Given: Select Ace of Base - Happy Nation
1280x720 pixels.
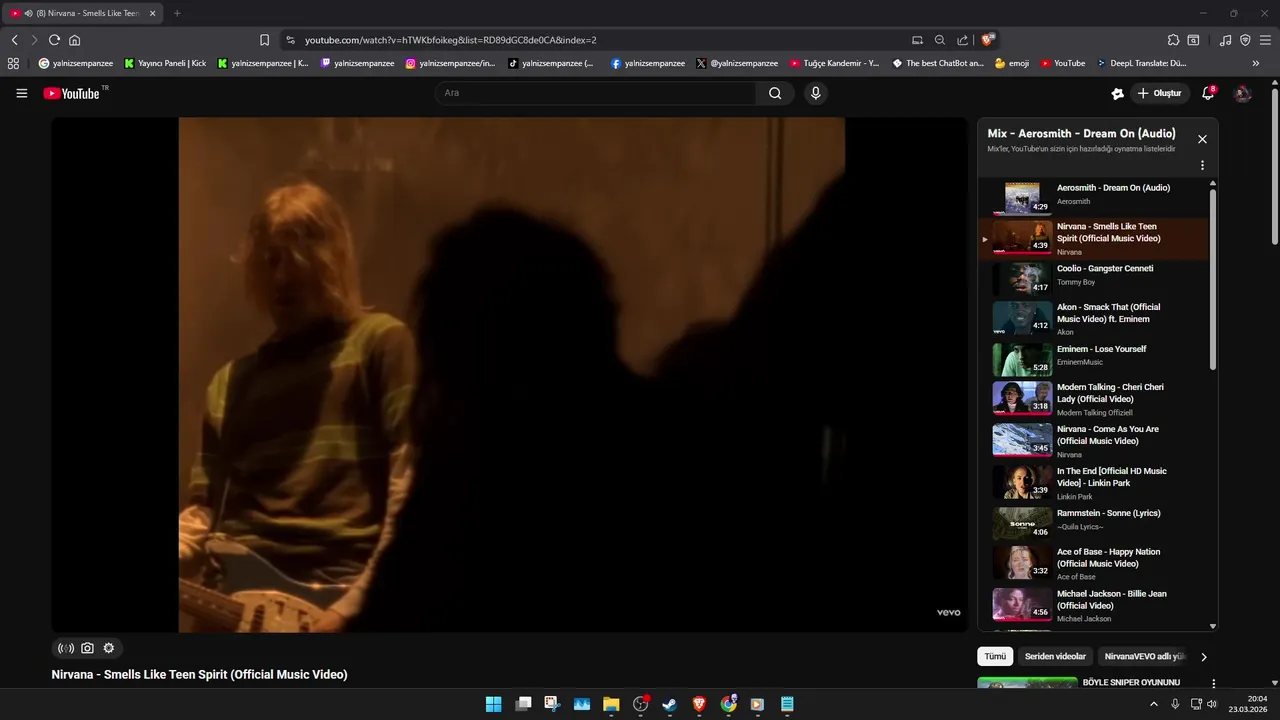Looking at the screenshot, I should pyautogui.click(x=1093, y=563).
